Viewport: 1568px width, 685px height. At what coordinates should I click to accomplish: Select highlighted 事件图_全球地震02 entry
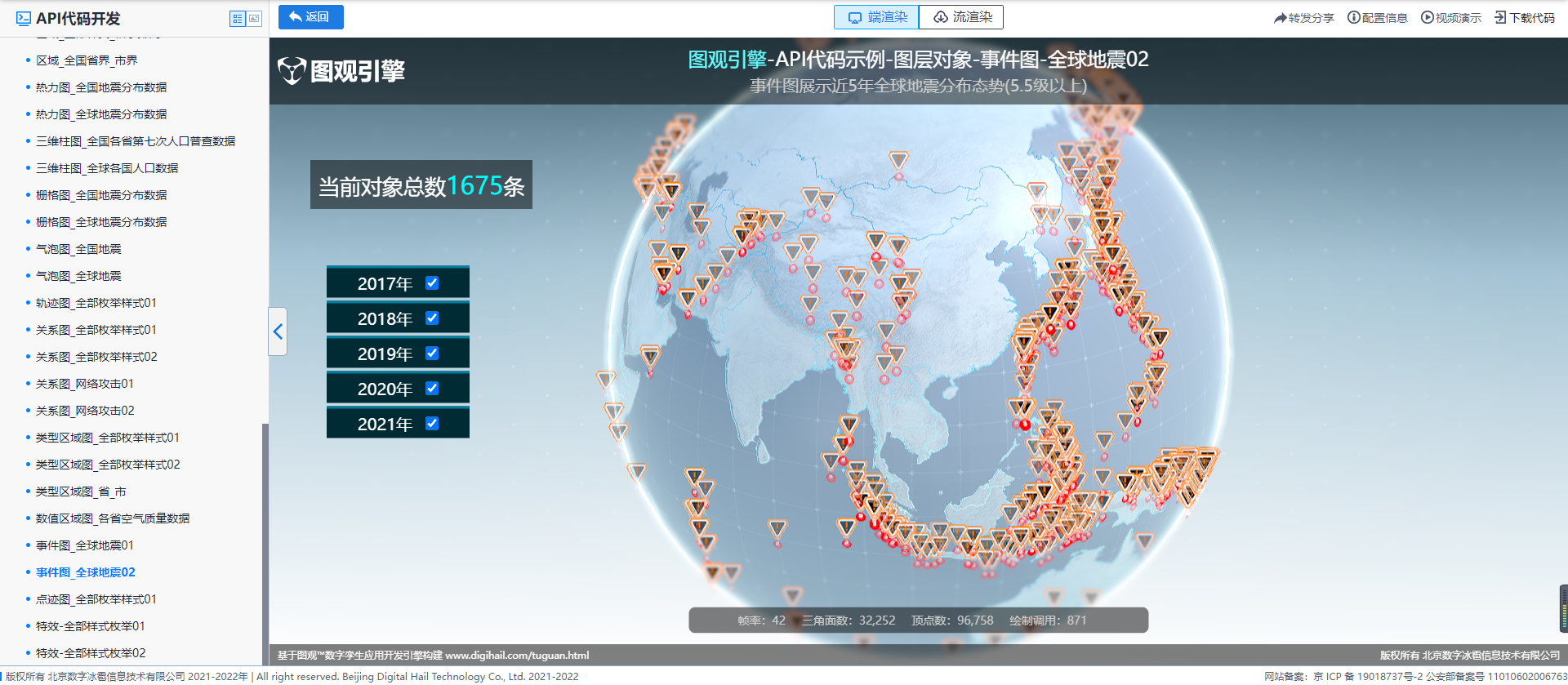coord(86,572)
